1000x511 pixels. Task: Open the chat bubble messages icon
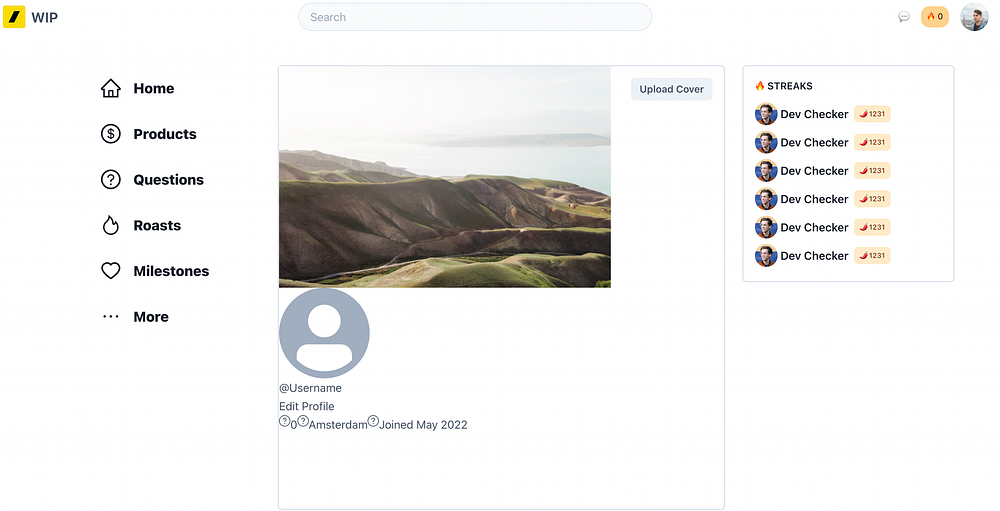[904, 17]
